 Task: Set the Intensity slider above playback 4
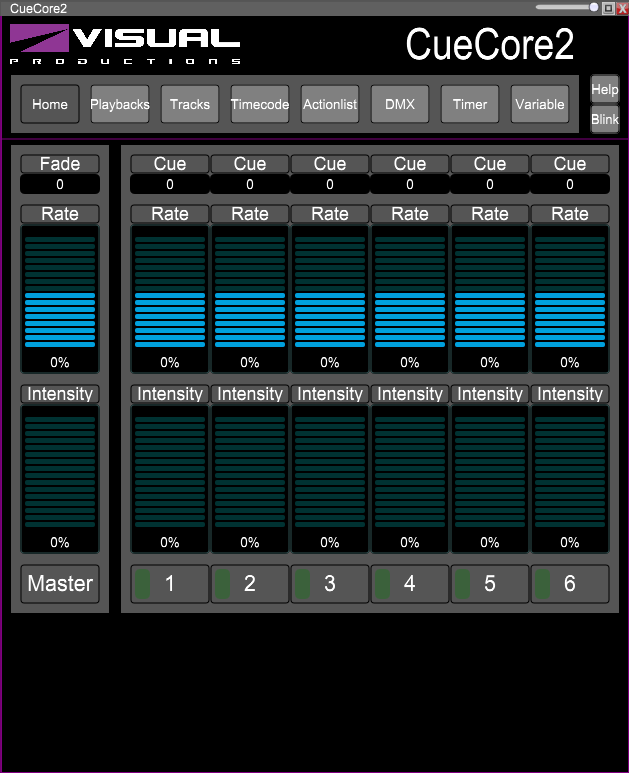pyautogui.click(x=410, y=479)
